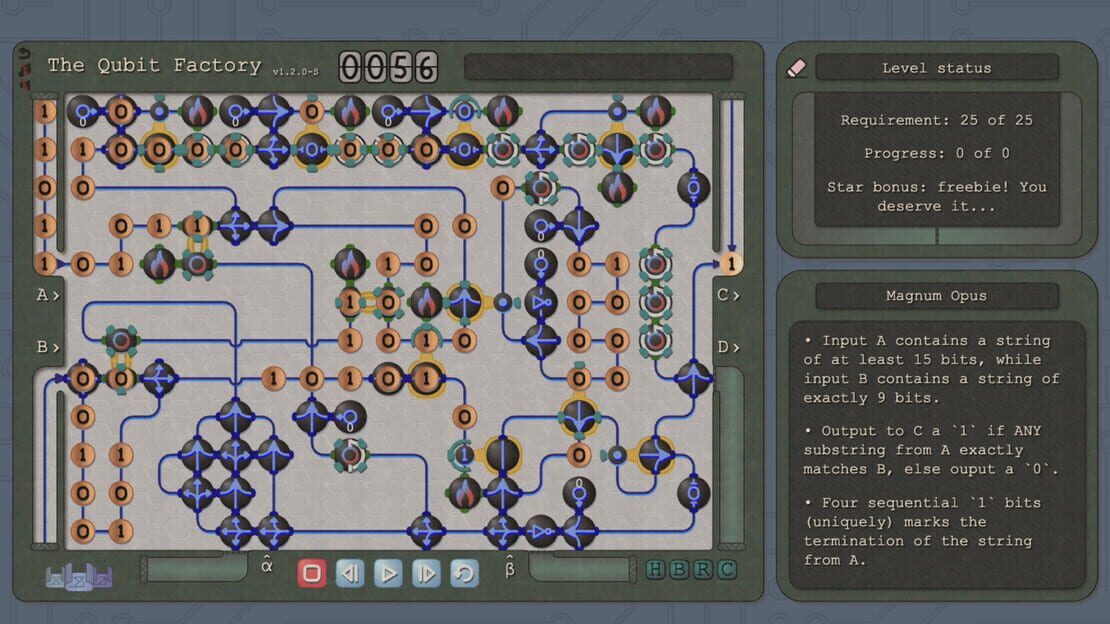Image resolution: width=1110 pixels, height=624 pixels.
Task: Click the 'Requirement: 25 of 25' status line
Action: click(x=937, y=120)
